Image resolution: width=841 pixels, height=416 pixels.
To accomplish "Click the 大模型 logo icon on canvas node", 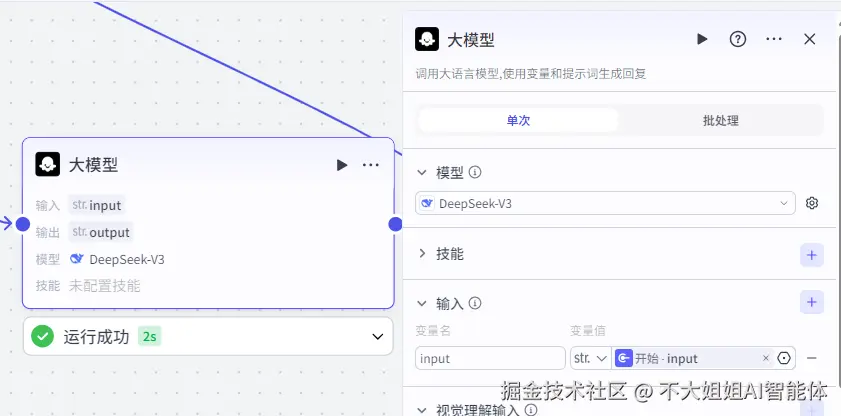I will (x=48, y=164).
